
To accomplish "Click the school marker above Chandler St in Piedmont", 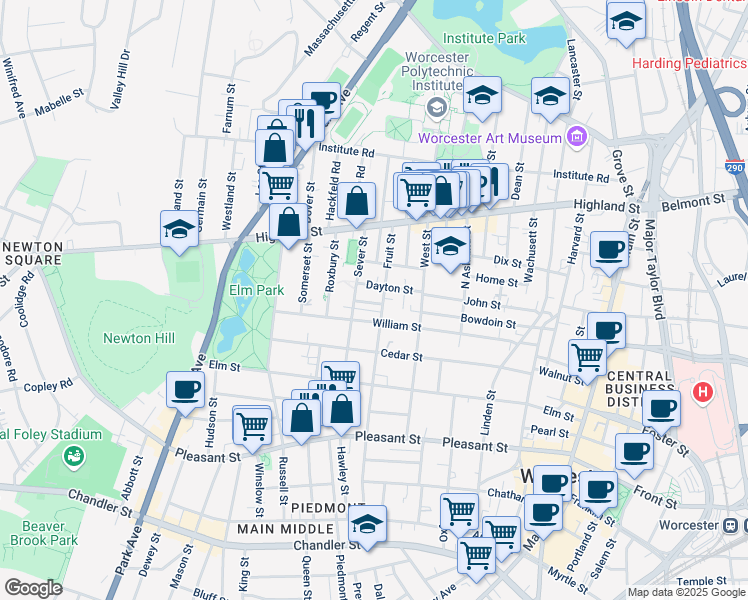I will [x=367, y=527].
